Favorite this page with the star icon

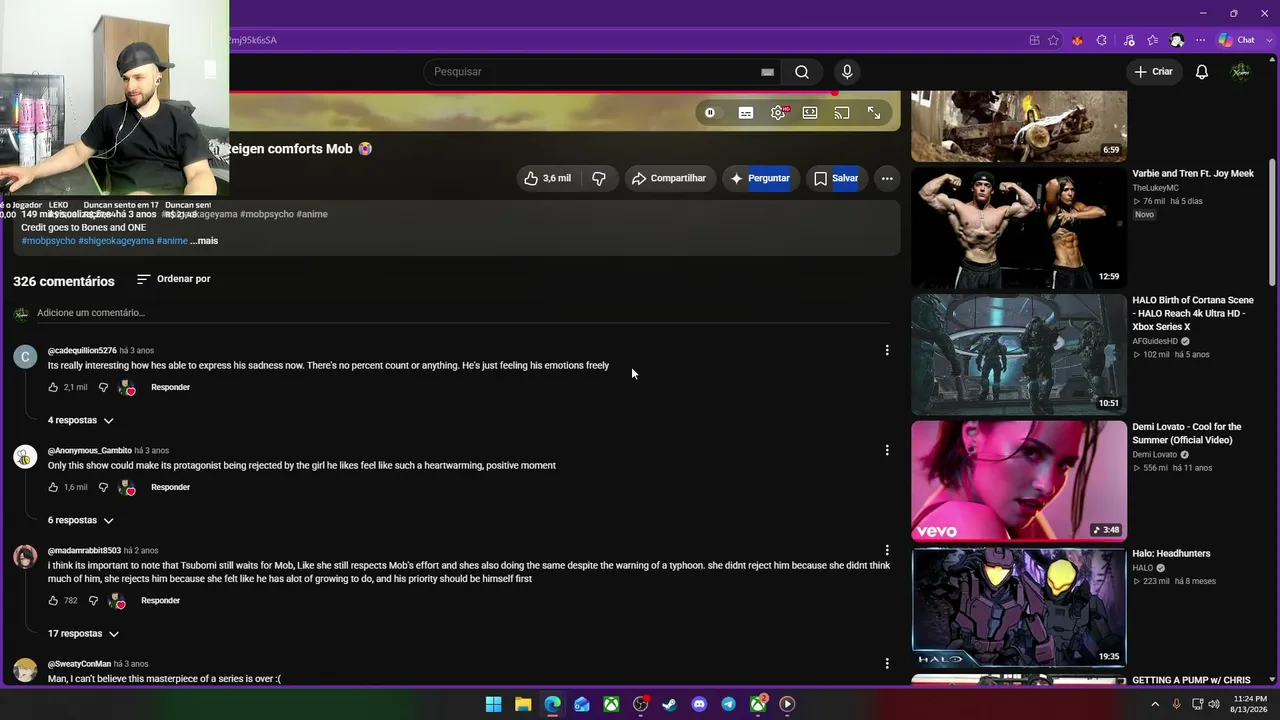click(1053, 40)
